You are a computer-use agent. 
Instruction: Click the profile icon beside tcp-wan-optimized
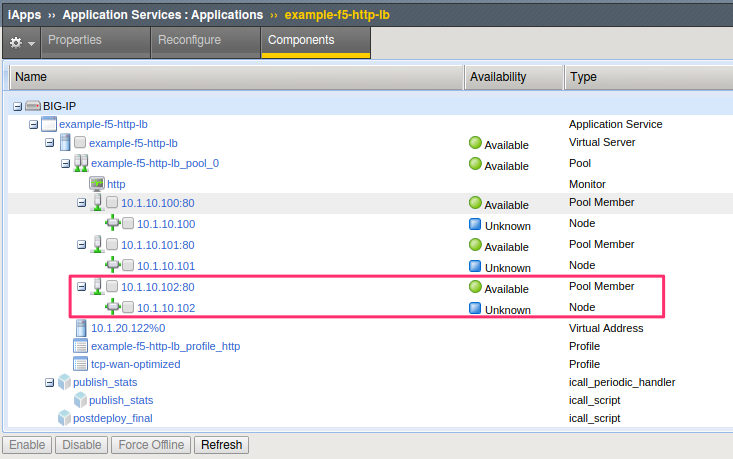pyautogui.click(x=80, y=364)
